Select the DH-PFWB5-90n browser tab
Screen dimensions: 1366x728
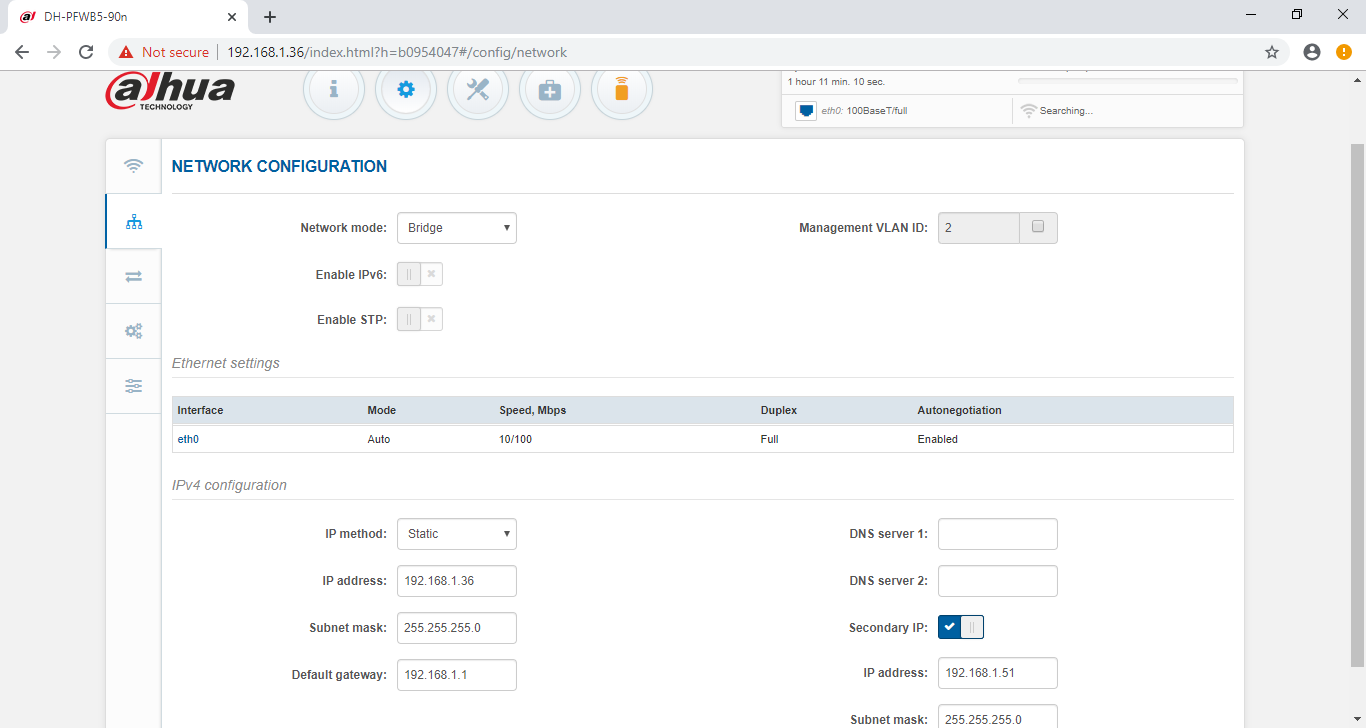tap(120, 17)
